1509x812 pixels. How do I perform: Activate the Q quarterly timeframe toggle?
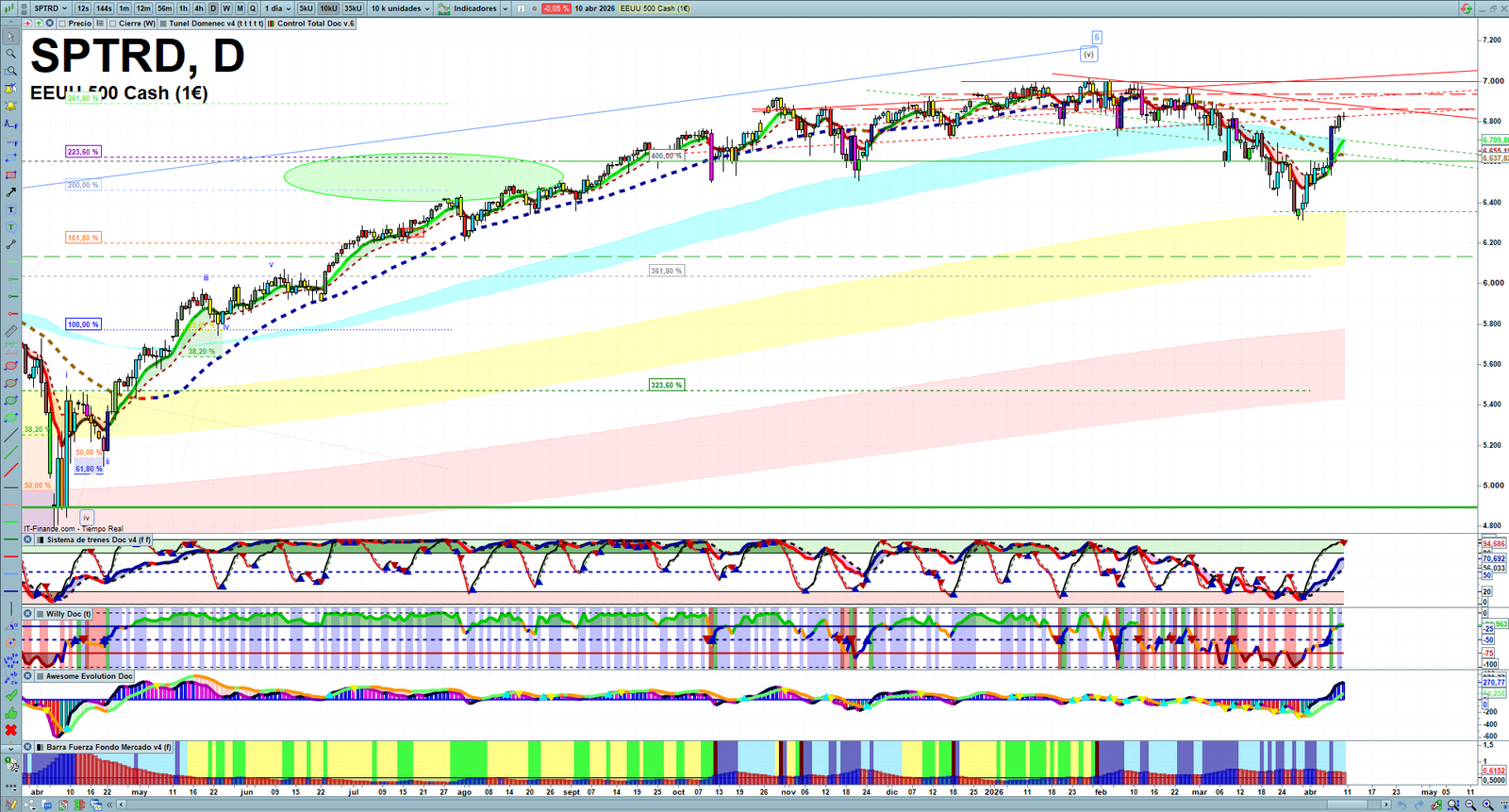tap(253, 8)
